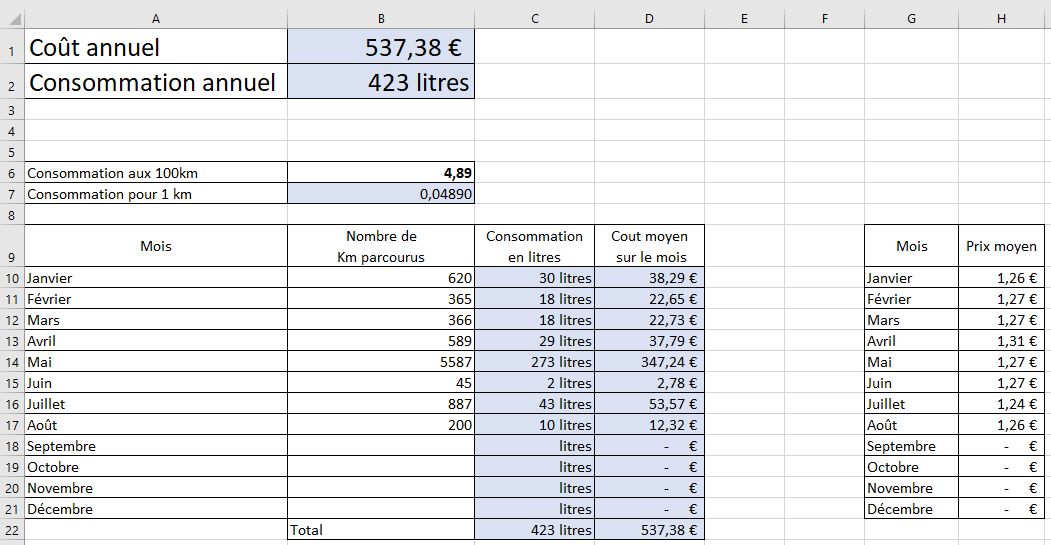Select the total cost cell in row 22
The height and width of the screenshot is (545, 1051).
coord(649,530)
